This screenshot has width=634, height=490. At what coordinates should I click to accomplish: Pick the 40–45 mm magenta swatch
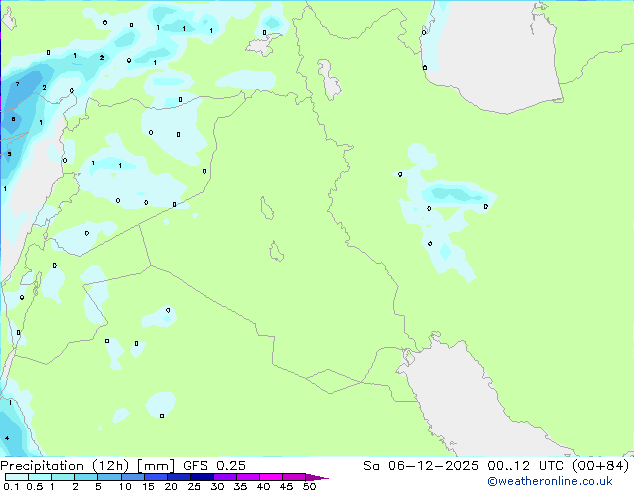coord(271,477)
